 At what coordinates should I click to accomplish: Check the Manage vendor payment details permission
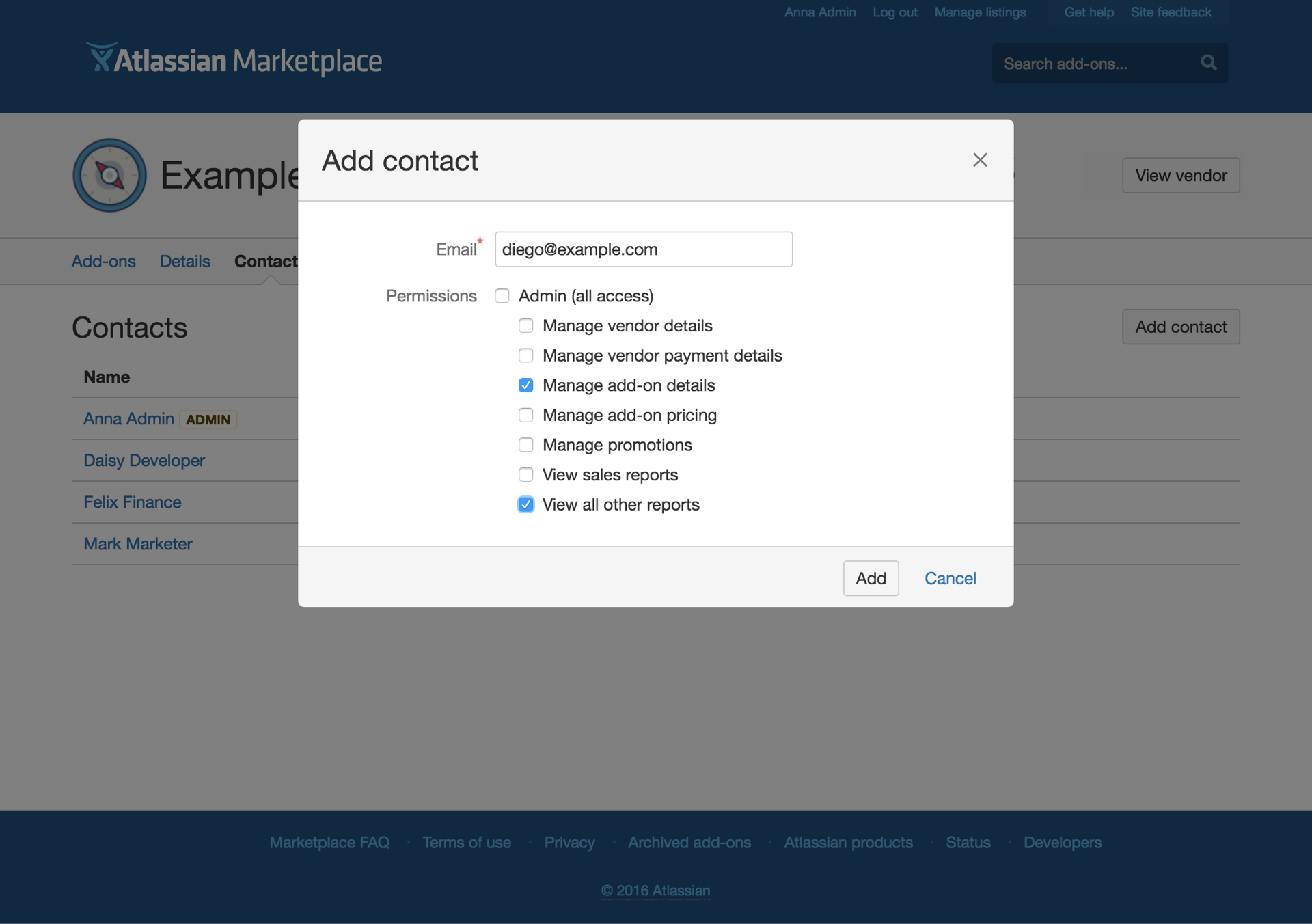coord(525,355)
